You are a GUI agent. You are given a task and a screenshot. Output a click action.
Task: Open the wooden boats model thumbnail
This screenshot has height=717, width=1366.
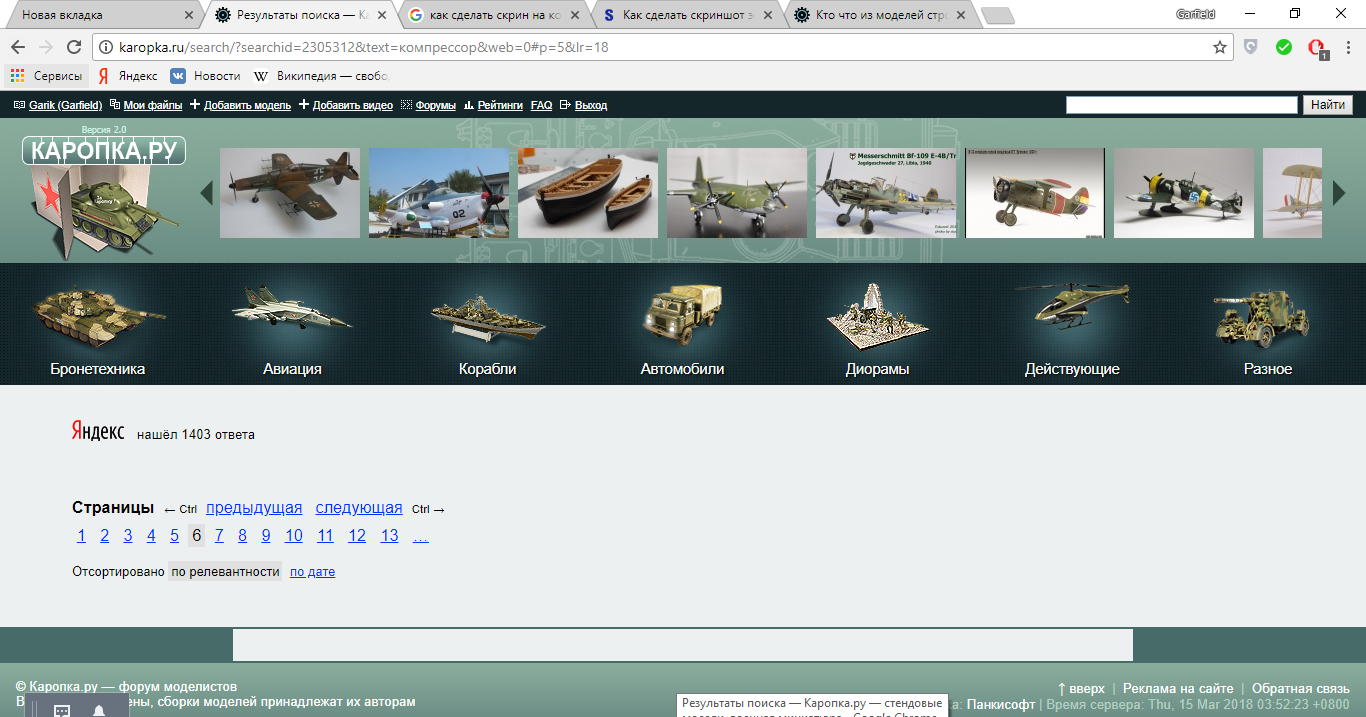tap(588, 193)
